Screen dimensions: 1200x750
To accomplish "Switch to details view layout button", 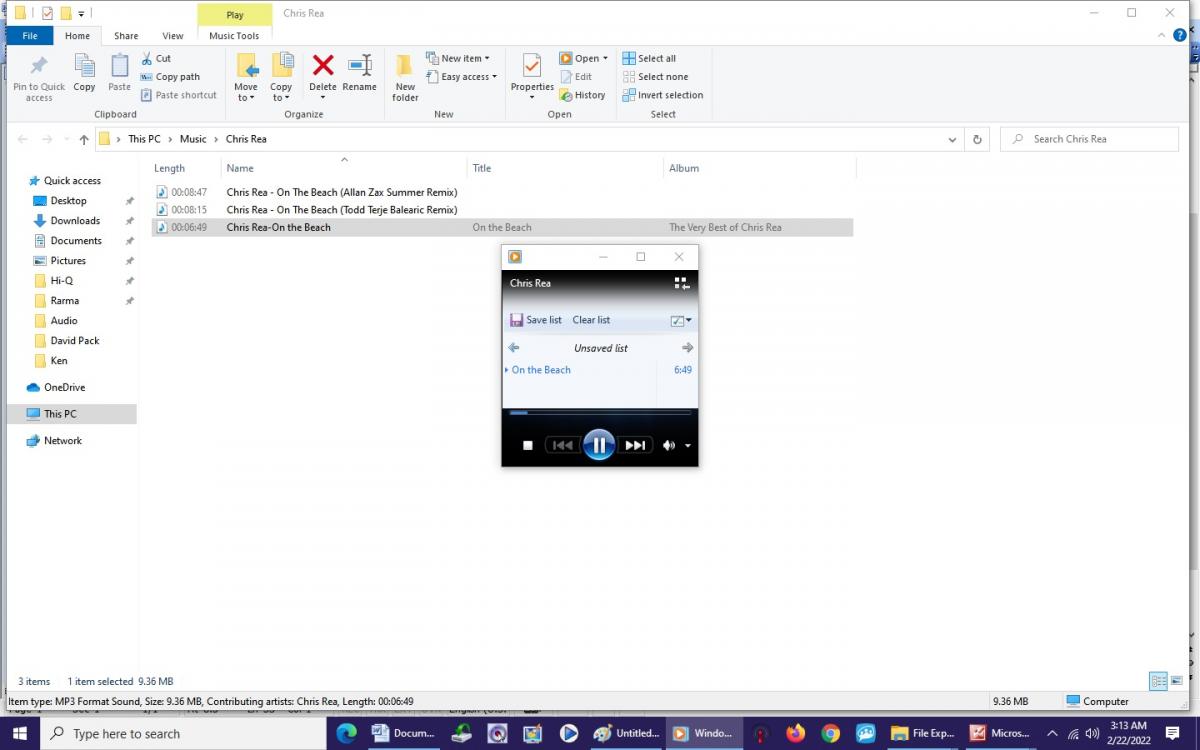I will [x=1158, y=681].
